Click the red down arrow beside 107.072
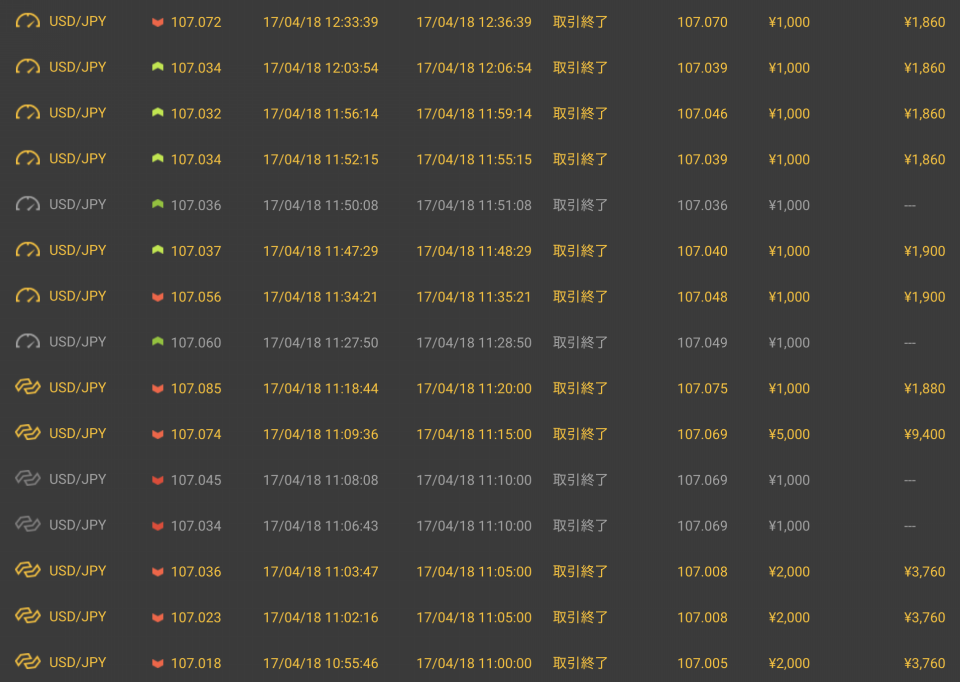The height and width of the screenshot is (682, 960). 157,22
